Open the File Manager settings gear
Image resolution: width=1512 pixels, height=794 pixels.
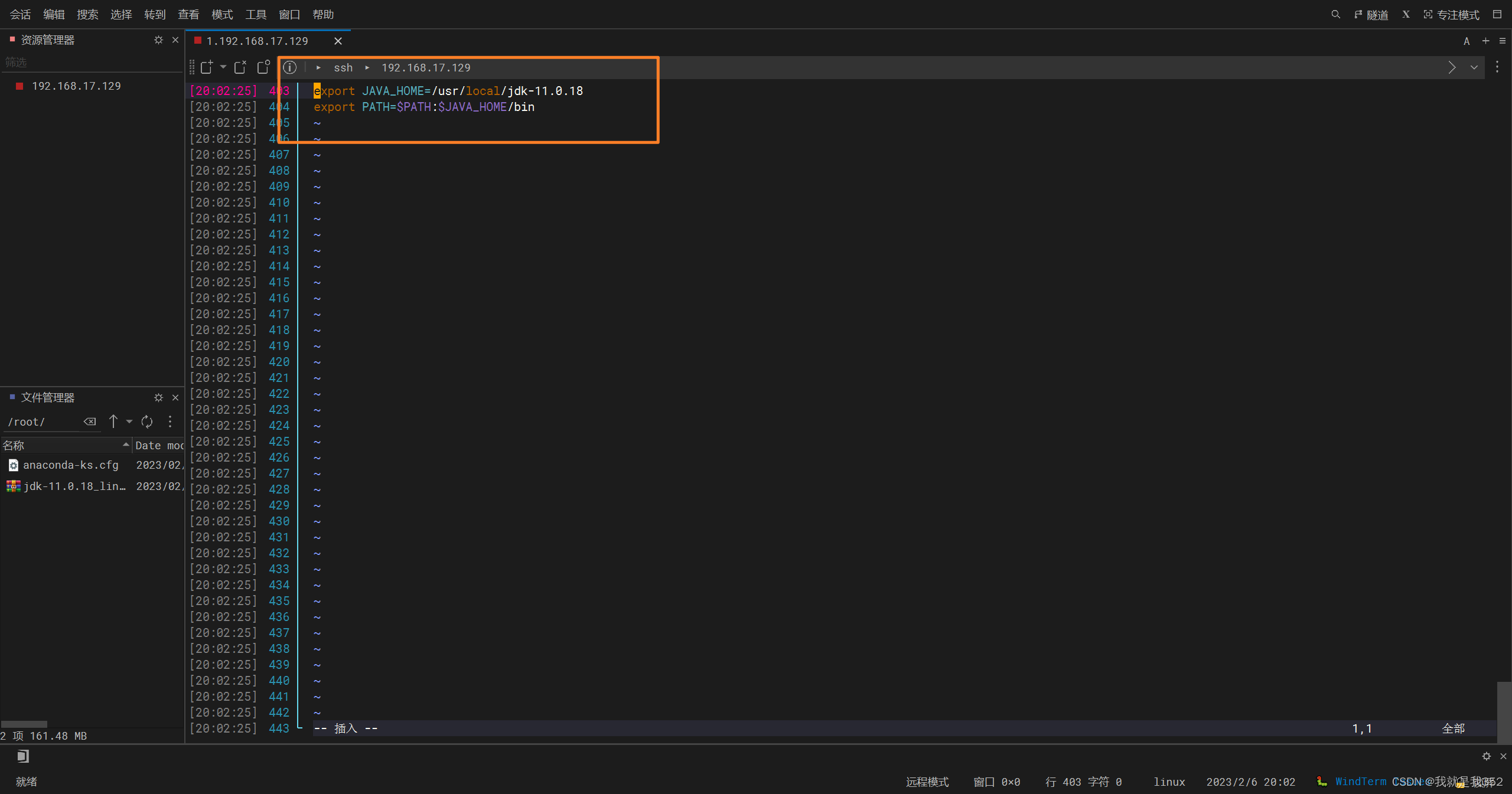[x=158, y=397]
